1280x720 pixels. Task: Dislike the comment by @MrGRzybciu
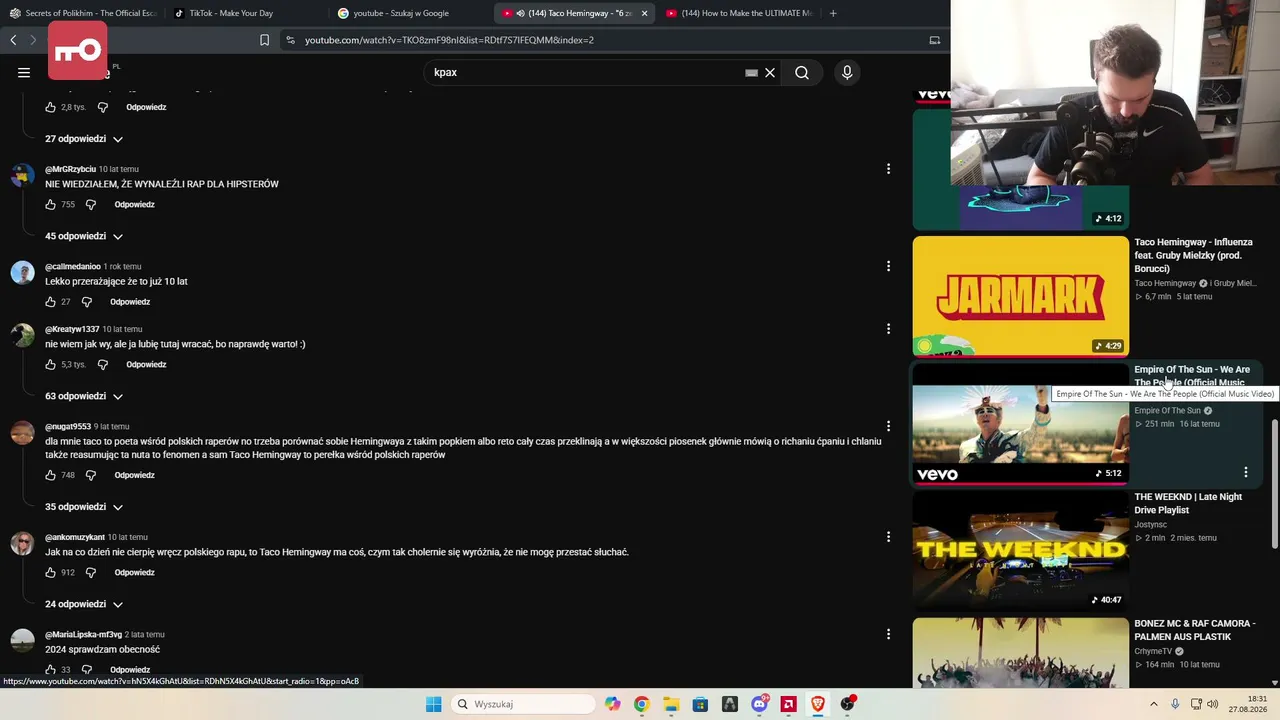coord(90,204)
